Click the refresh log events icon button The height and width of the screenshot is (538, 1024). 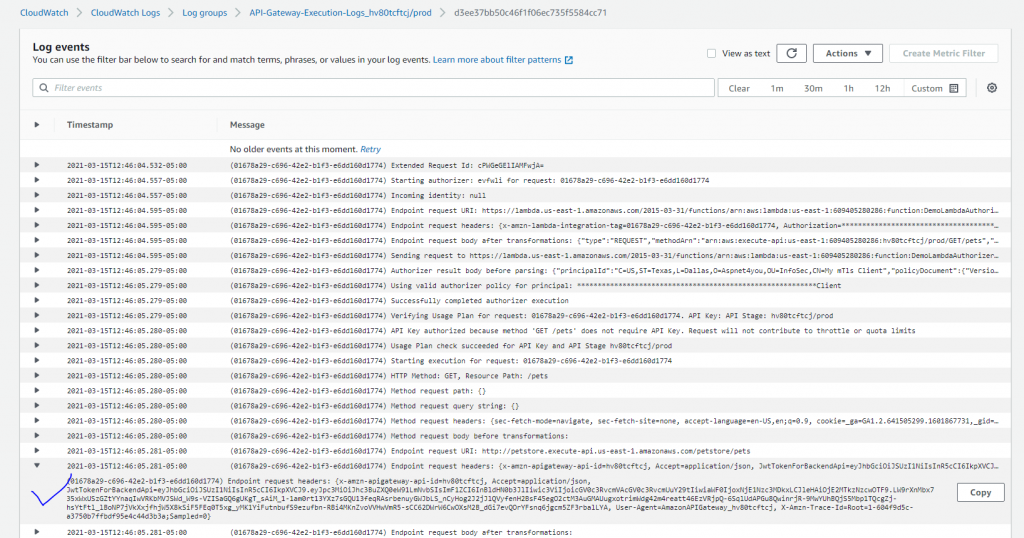[x=792, y=54]
